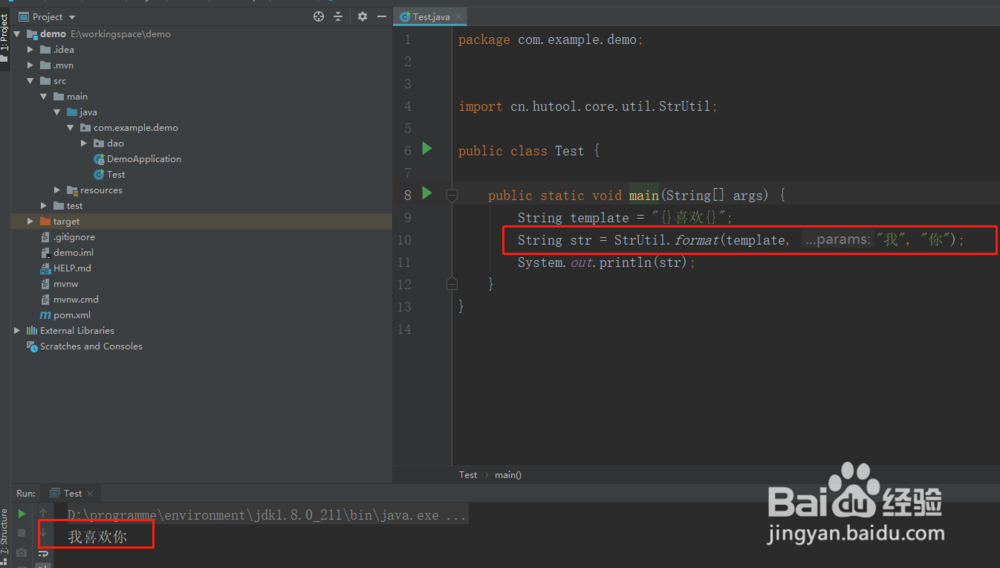Run main method via gutter arrow line 8
Viewport: 1000px width, 568px height.
[x=427, y=193]
